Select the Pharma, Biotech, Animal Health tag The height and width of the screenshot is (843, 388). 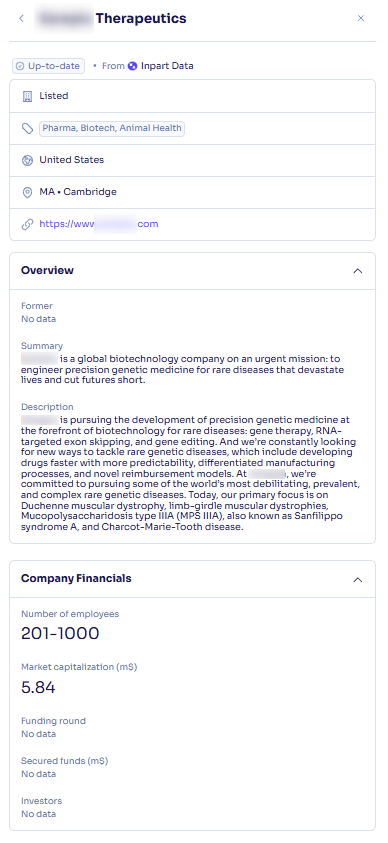point(112,128)
